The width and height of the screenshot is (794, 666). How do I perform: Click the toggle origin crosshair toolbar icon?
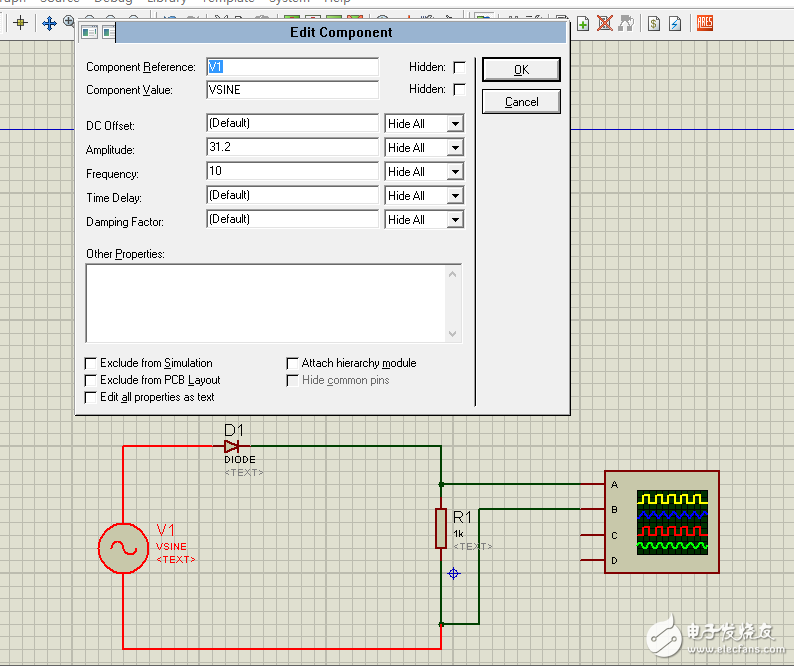[20, 23]
